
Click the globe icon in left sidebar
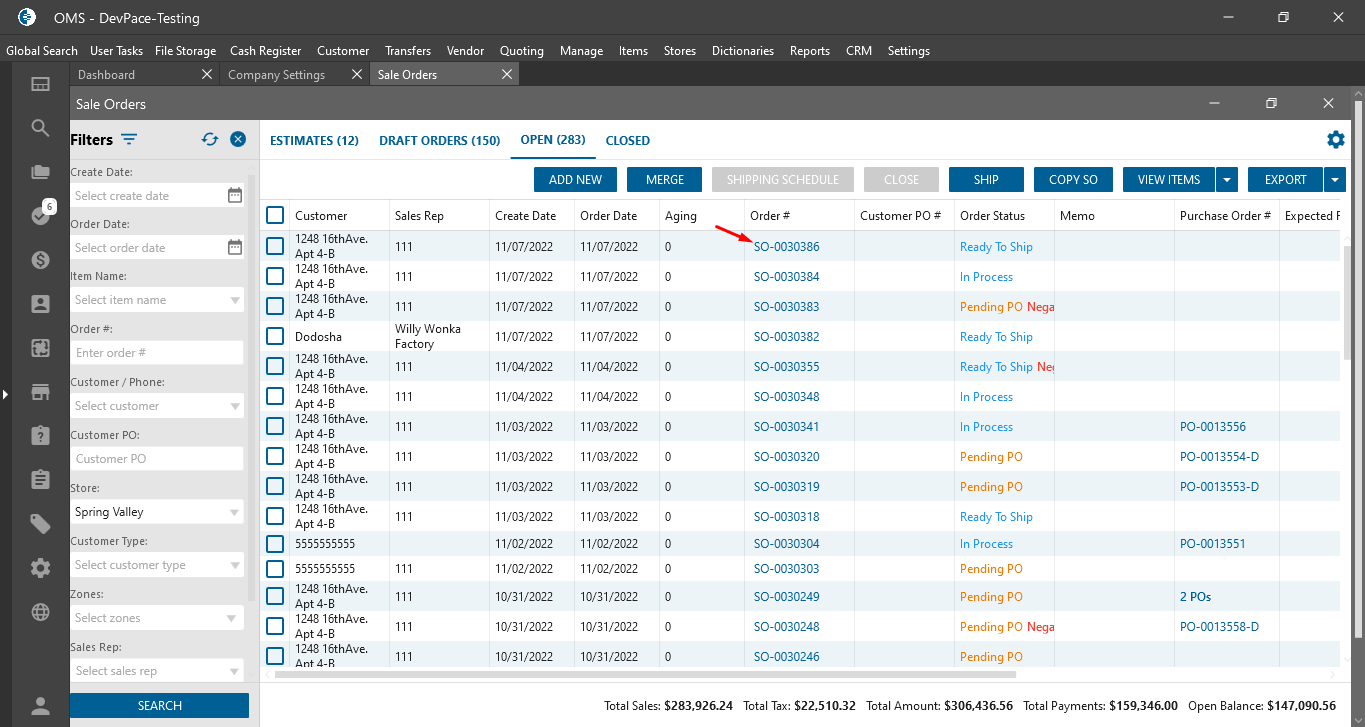[x=40, y=612]
